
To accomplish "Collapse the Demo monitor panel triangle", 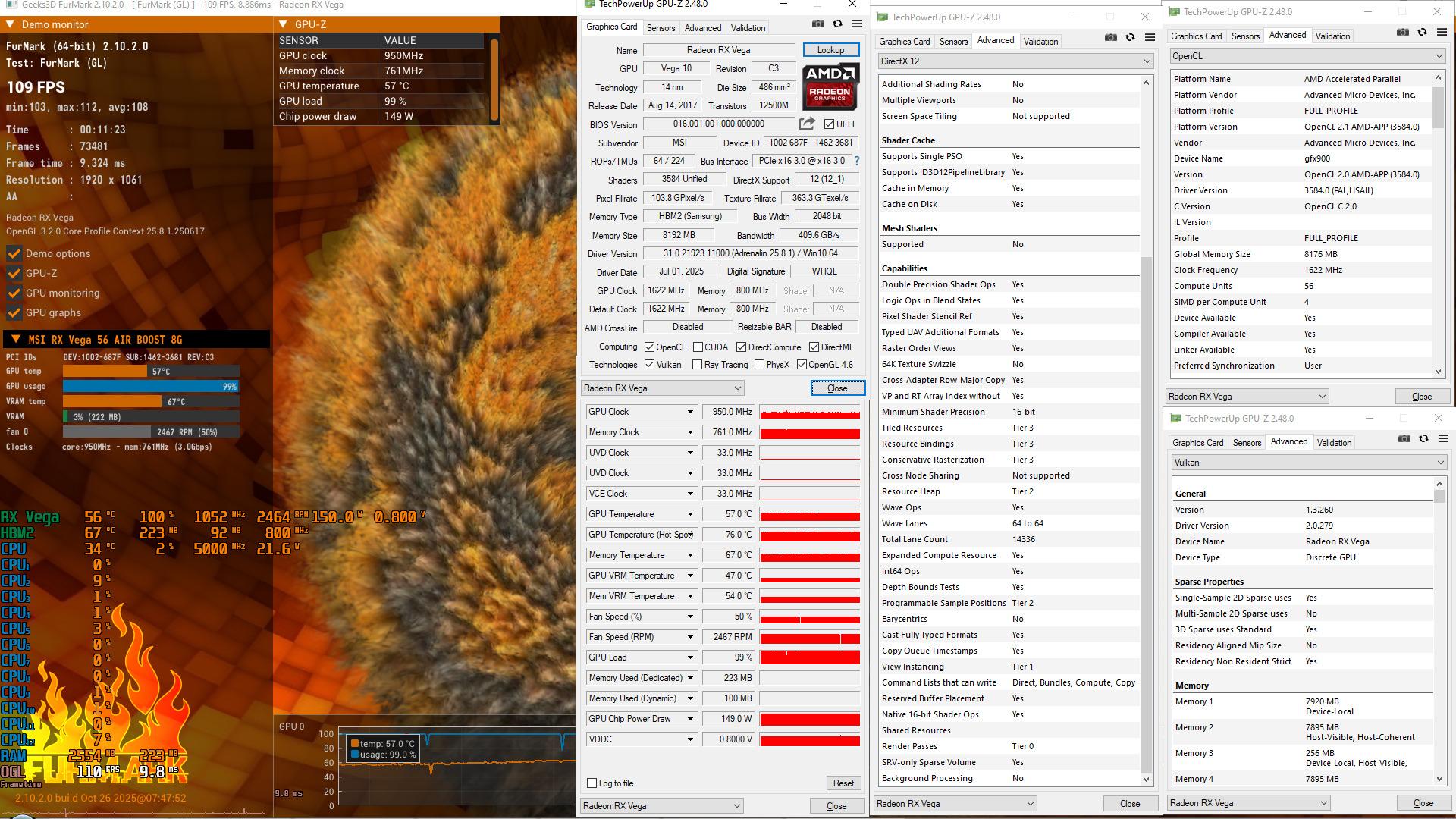I will (x=10, y=24).
